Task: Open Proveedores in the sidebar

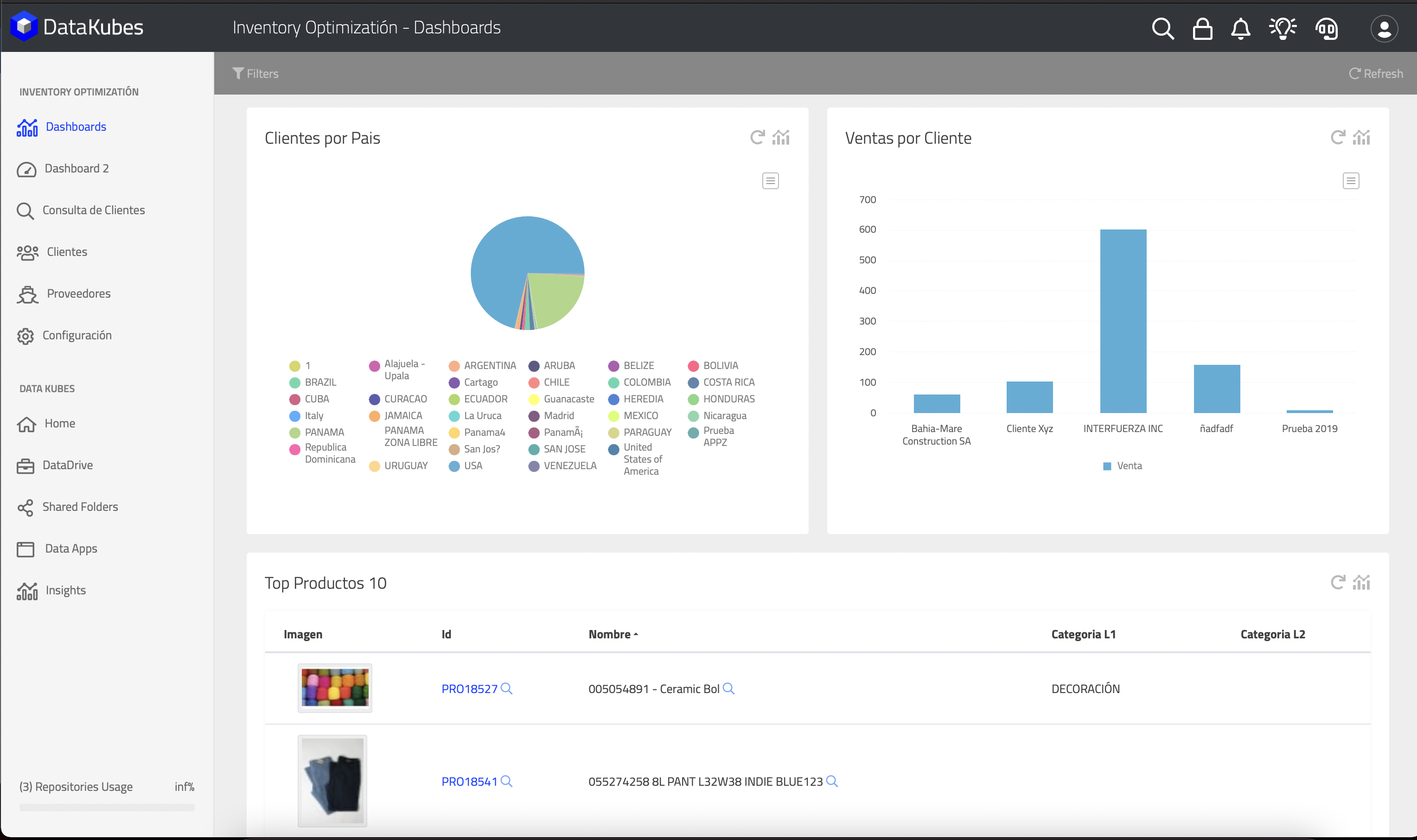Action: tap(79, 293)
